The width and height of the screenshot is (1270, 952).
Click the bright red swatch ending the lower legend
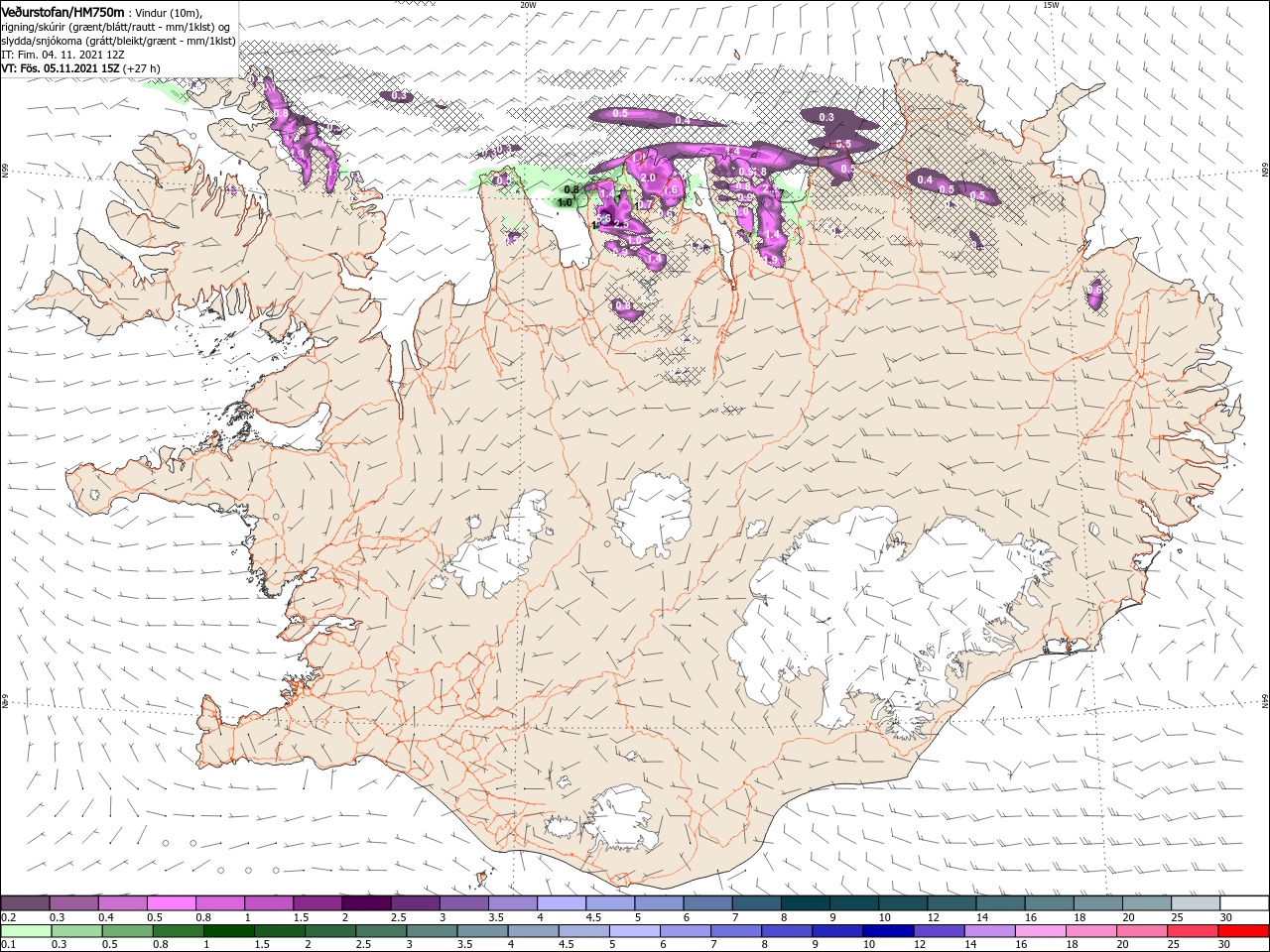1244,931
